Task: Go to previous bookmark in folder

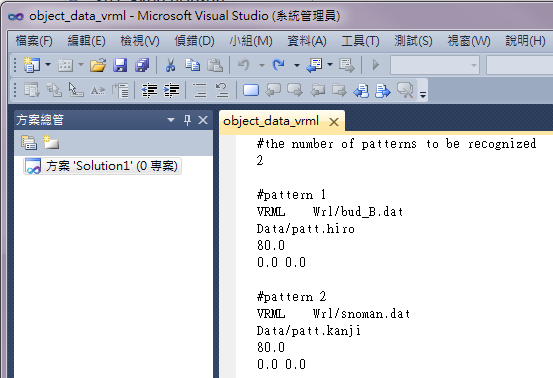Action: tap(317, 91)
